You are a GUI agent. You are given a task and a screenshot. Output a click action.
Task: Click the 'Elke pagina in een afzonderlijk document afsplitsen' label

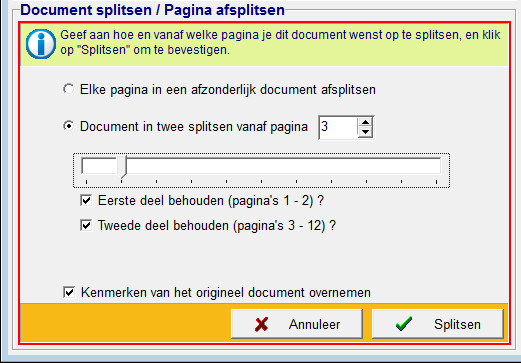click(228, 90)
